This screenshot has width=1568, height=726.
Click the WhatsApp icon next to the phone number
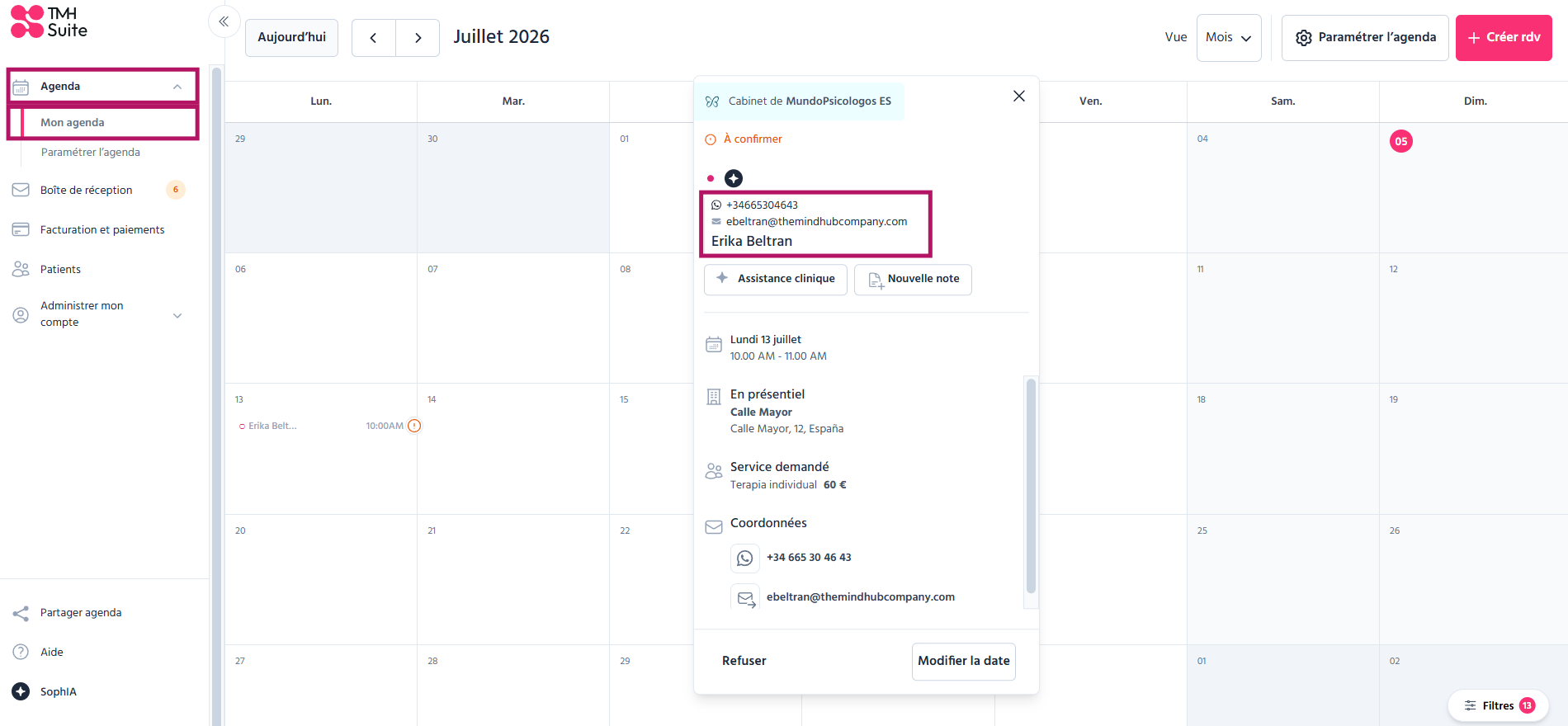[745, 559]
